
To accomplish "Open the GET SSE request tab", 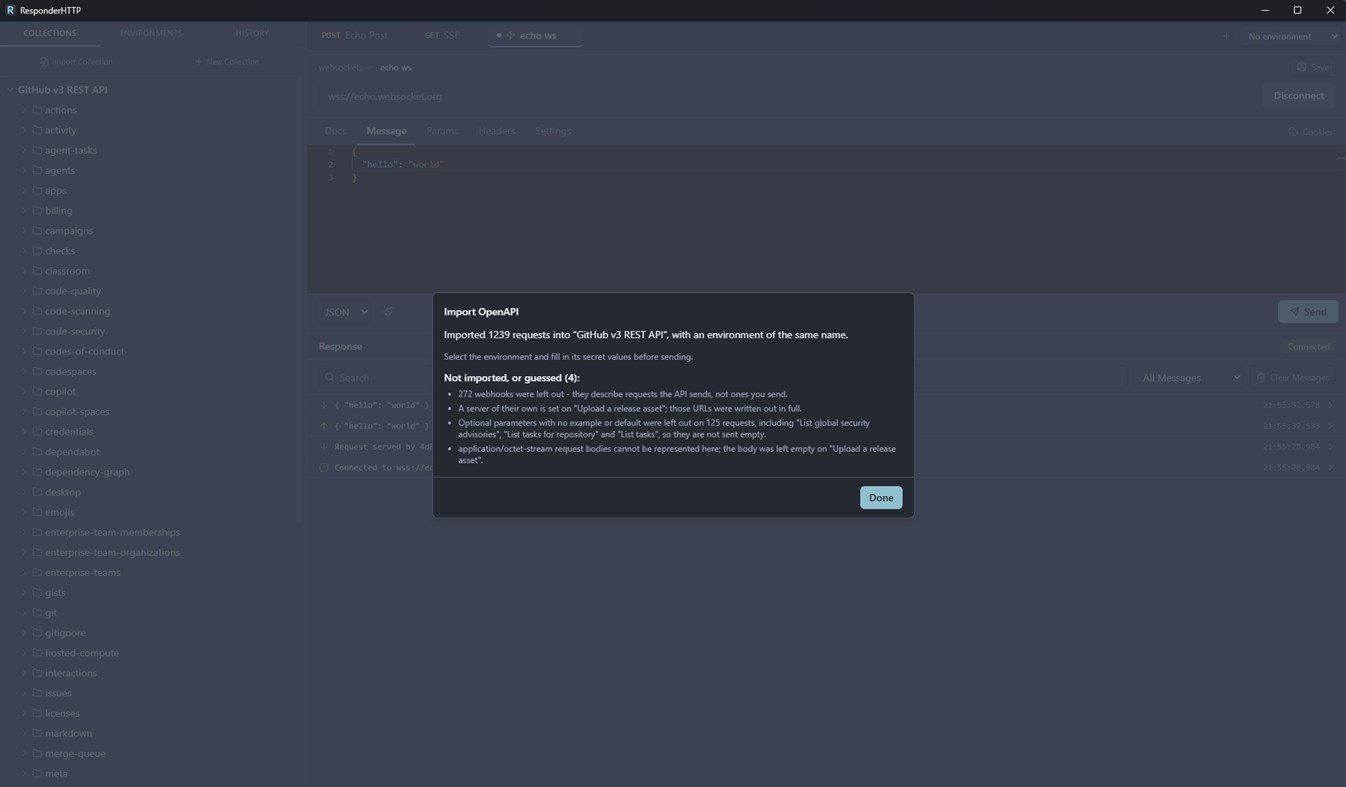I will point(442,35).
